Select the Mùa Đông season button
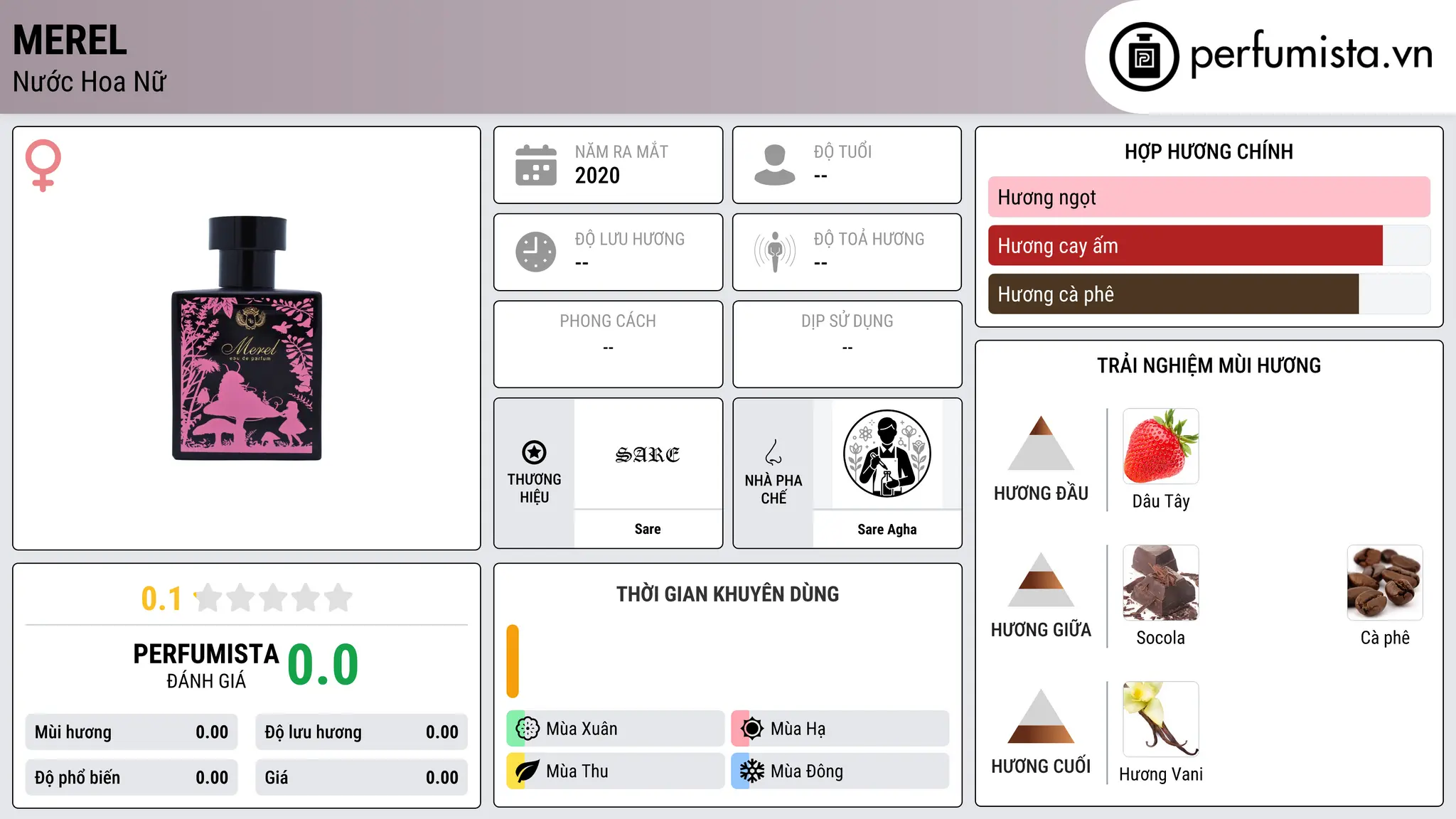The image size is (1456, 819). 840,771
